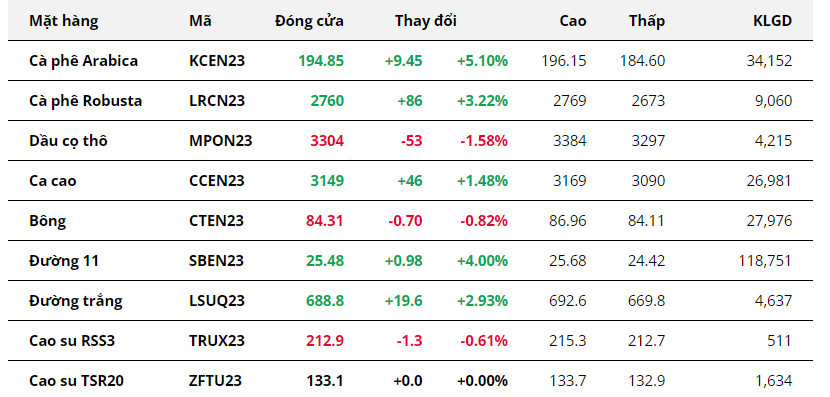Open the Đường trắng commodity entry
Screen dimensions: 830x397
76,301
